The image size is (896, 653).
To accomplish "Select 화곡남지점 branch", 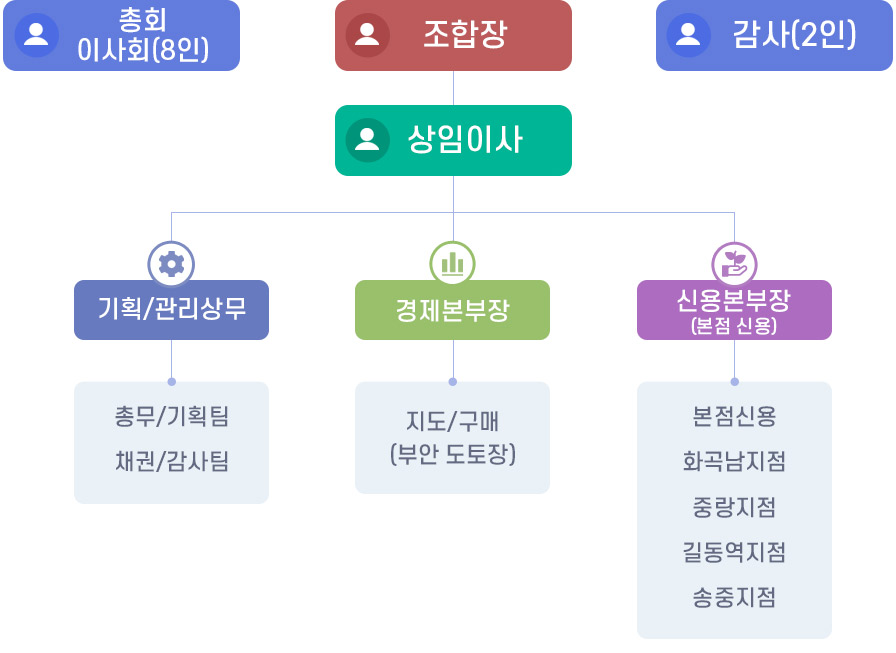I will (734, 461).
